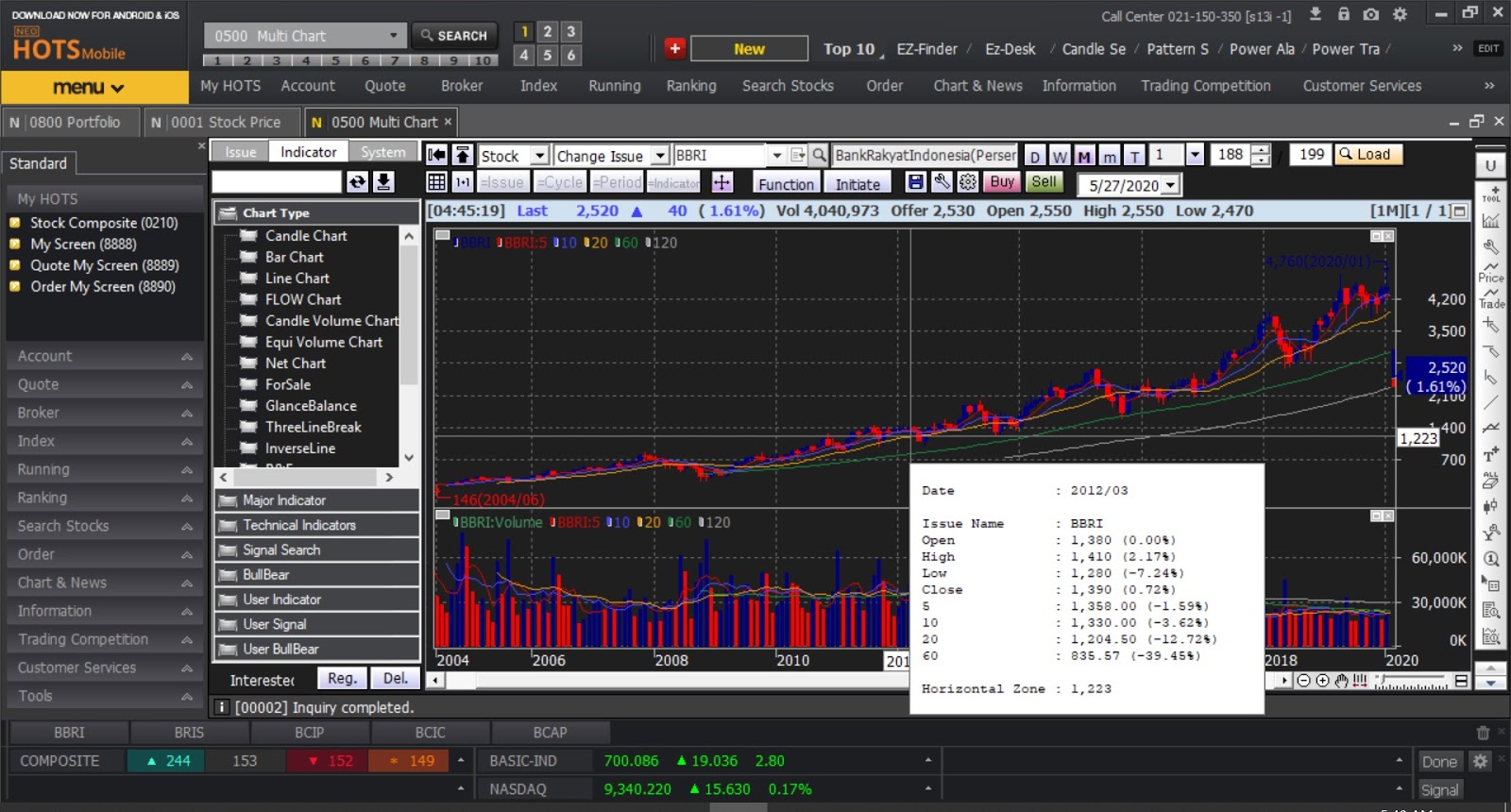Image resolution: width=1511 pixels, height=812 pixels.
Task: Click the wrench tools icon in chart toolbar
Action: tap(942, 182)
